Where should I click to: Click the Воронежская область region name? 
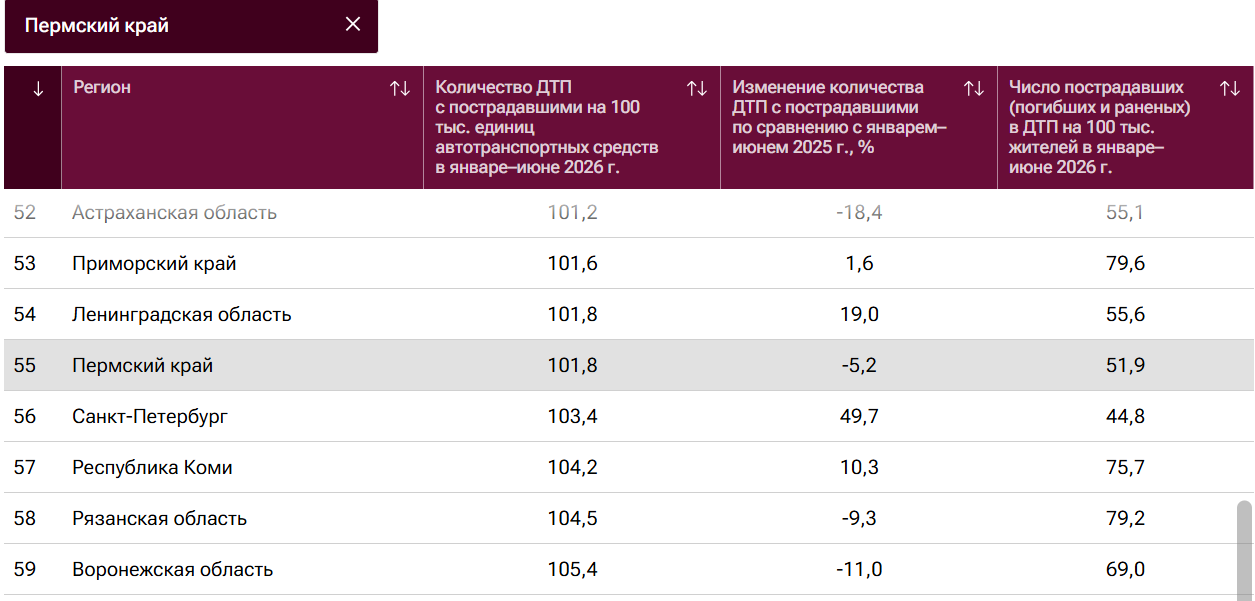point(172,569)
